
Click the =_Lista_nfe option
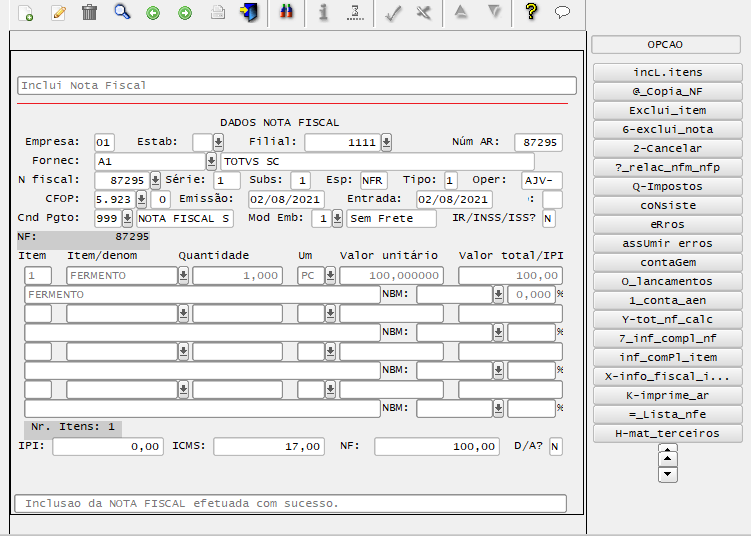[x=668, y=414]
